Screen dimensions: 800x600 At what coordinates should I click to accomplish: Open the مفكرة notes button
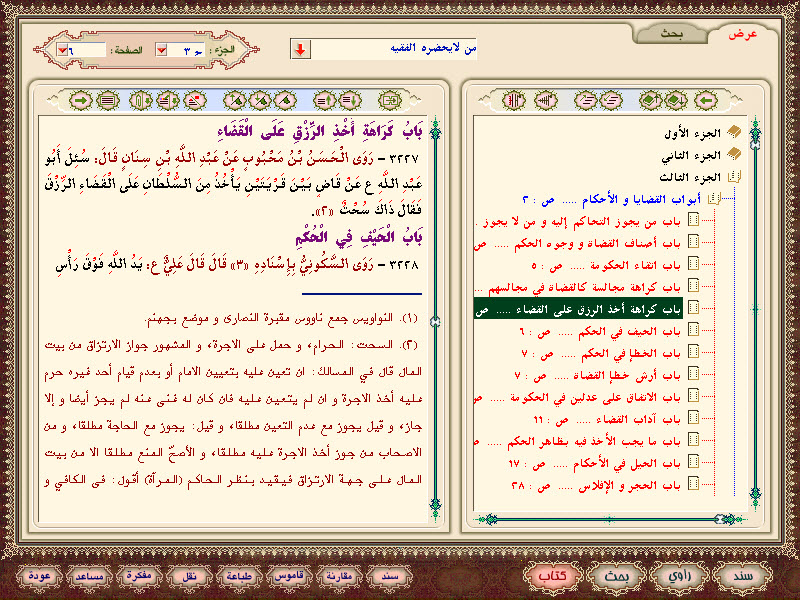139,577
